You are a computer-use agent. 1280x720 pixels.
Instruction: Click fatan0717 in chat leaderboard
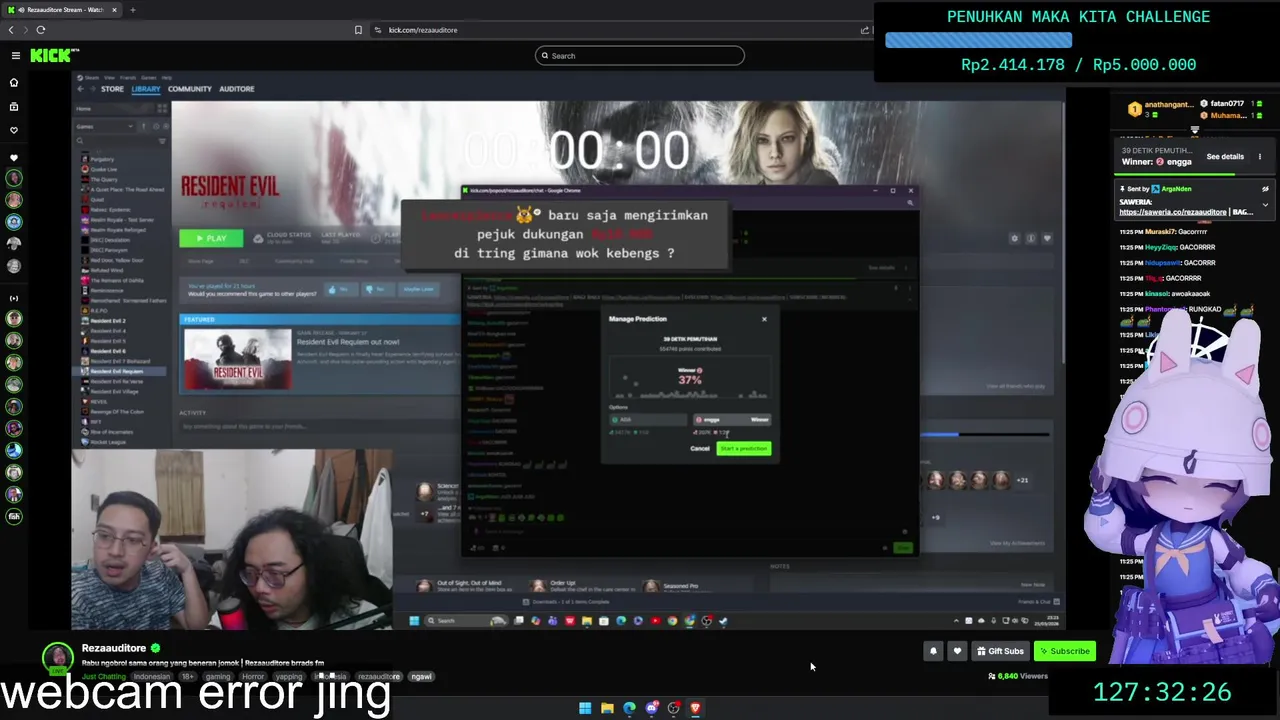click(1227, 103)
